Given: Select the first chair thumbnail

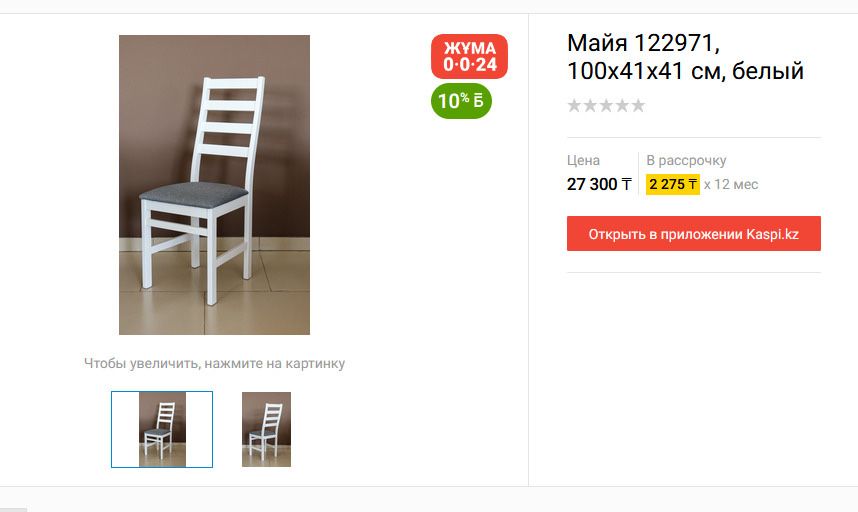Looking at the screenshot, I should pyautogui.click(x=162, y=429).
